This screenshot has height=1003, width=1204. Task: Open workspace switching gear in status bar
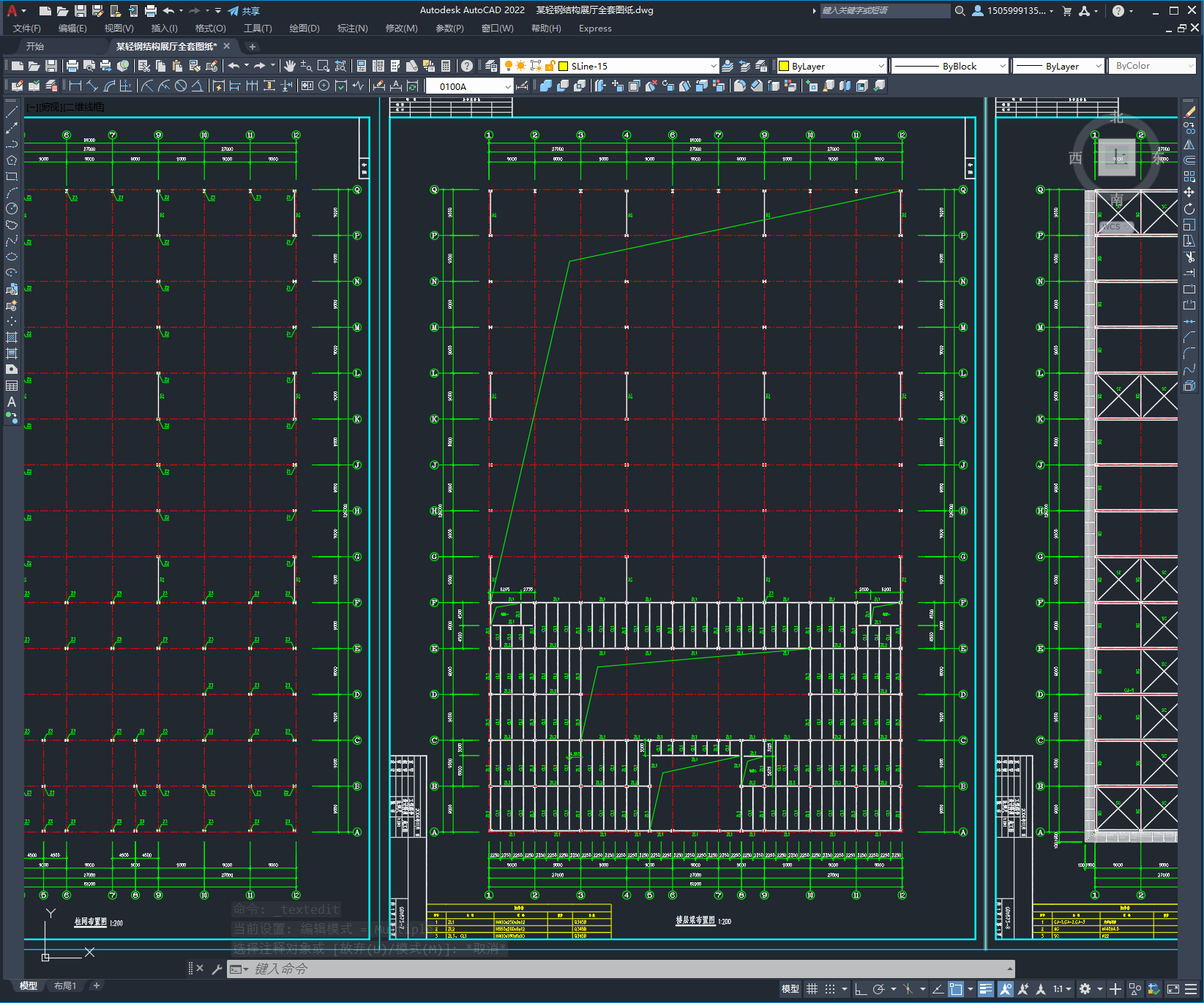click(x=1085, y=989)
